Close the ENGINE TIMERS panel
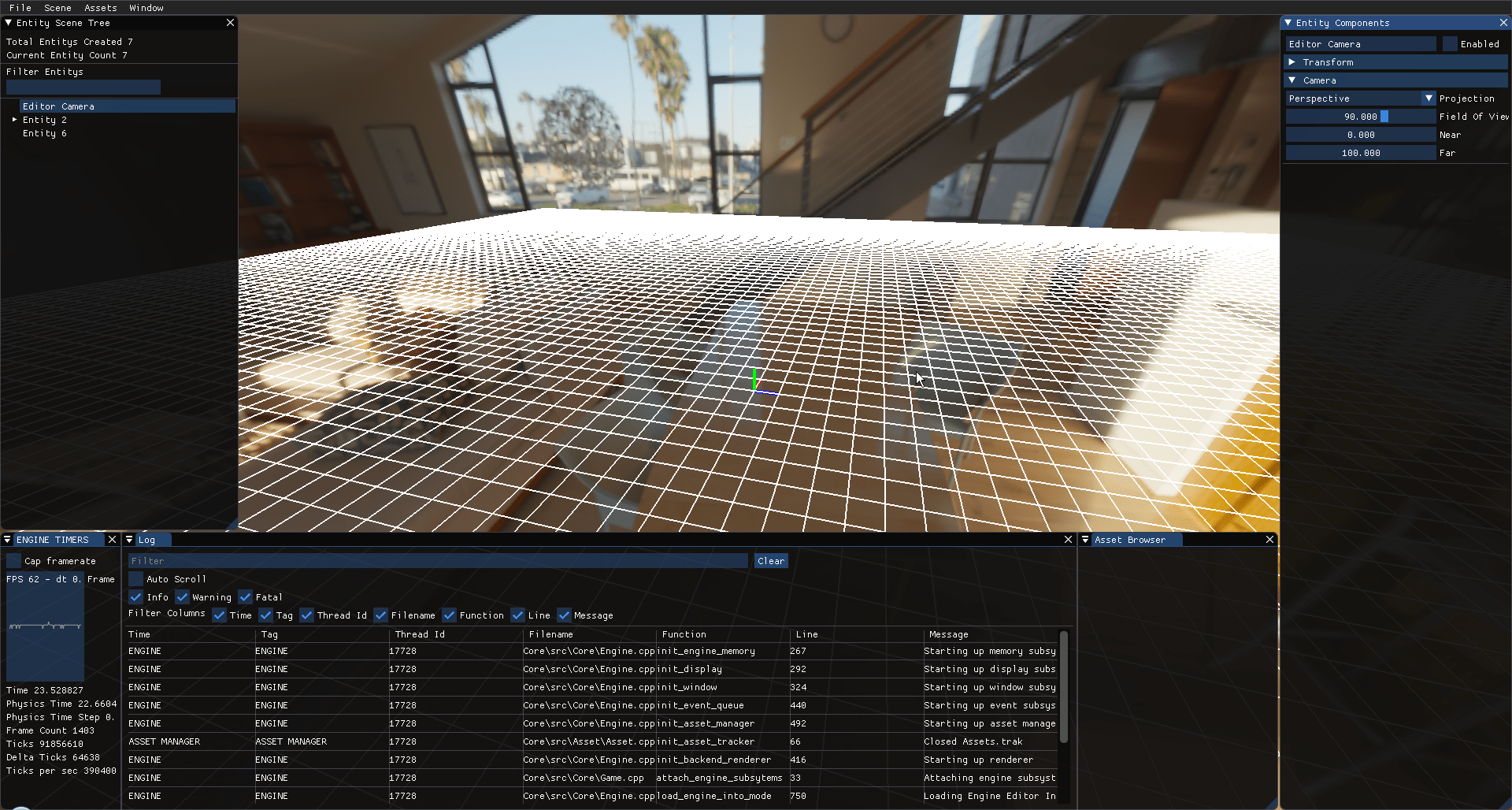Image resolution: width=1512 pixels, height=810 pixels. click(112, 540)
